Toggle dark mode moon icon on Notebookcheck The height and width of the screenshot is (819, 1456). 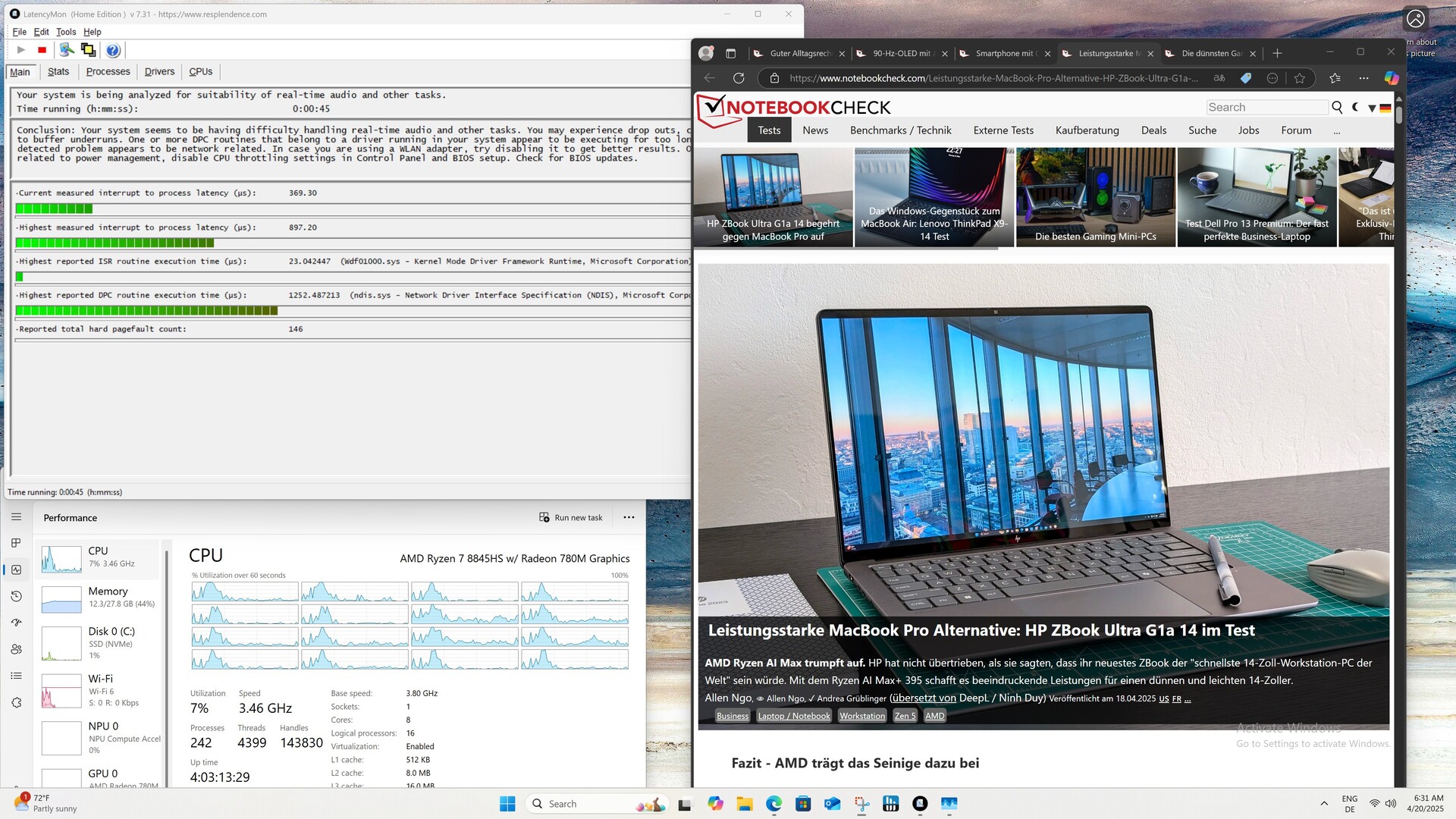click(1355, 107)
